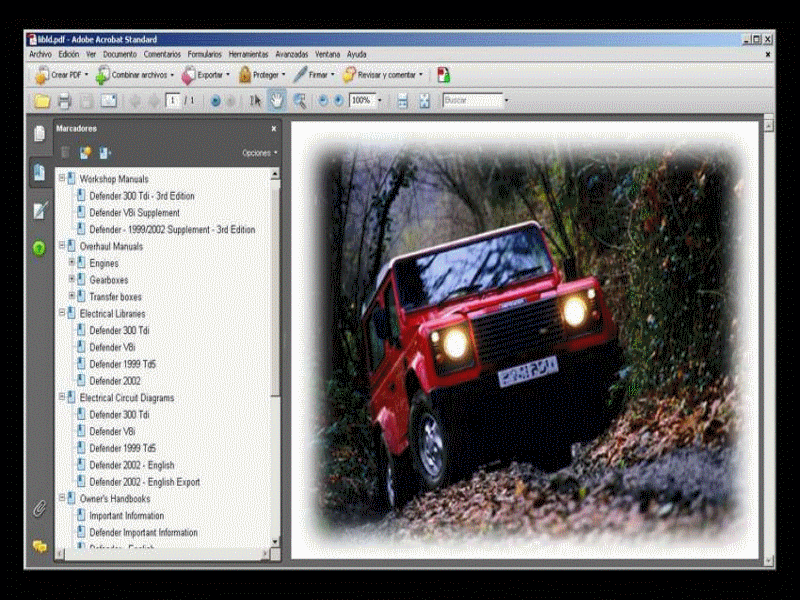Open the Comentarios menu
Image resolution: width=800 pixels, height=600 pixels.
162,54
